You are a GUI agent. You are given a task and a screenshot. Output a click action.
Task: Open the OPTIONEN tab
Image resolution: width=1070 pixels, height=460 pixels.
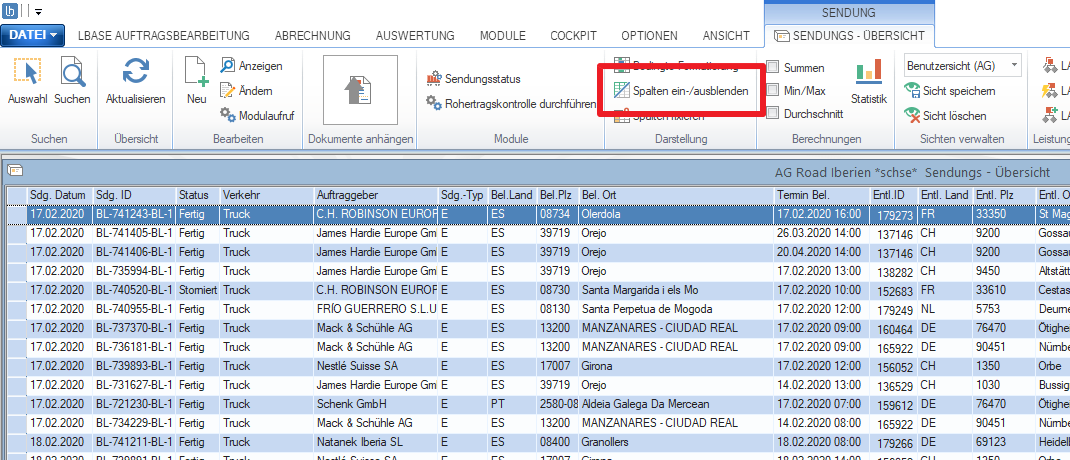coord(650,35)
